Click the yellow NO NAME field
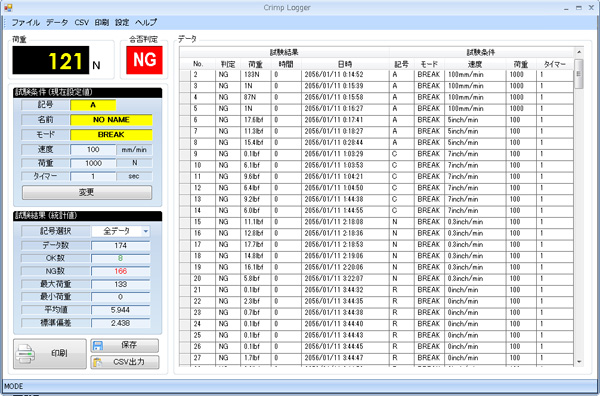Viewport: 600px width, 396px height. click(111, 120)
